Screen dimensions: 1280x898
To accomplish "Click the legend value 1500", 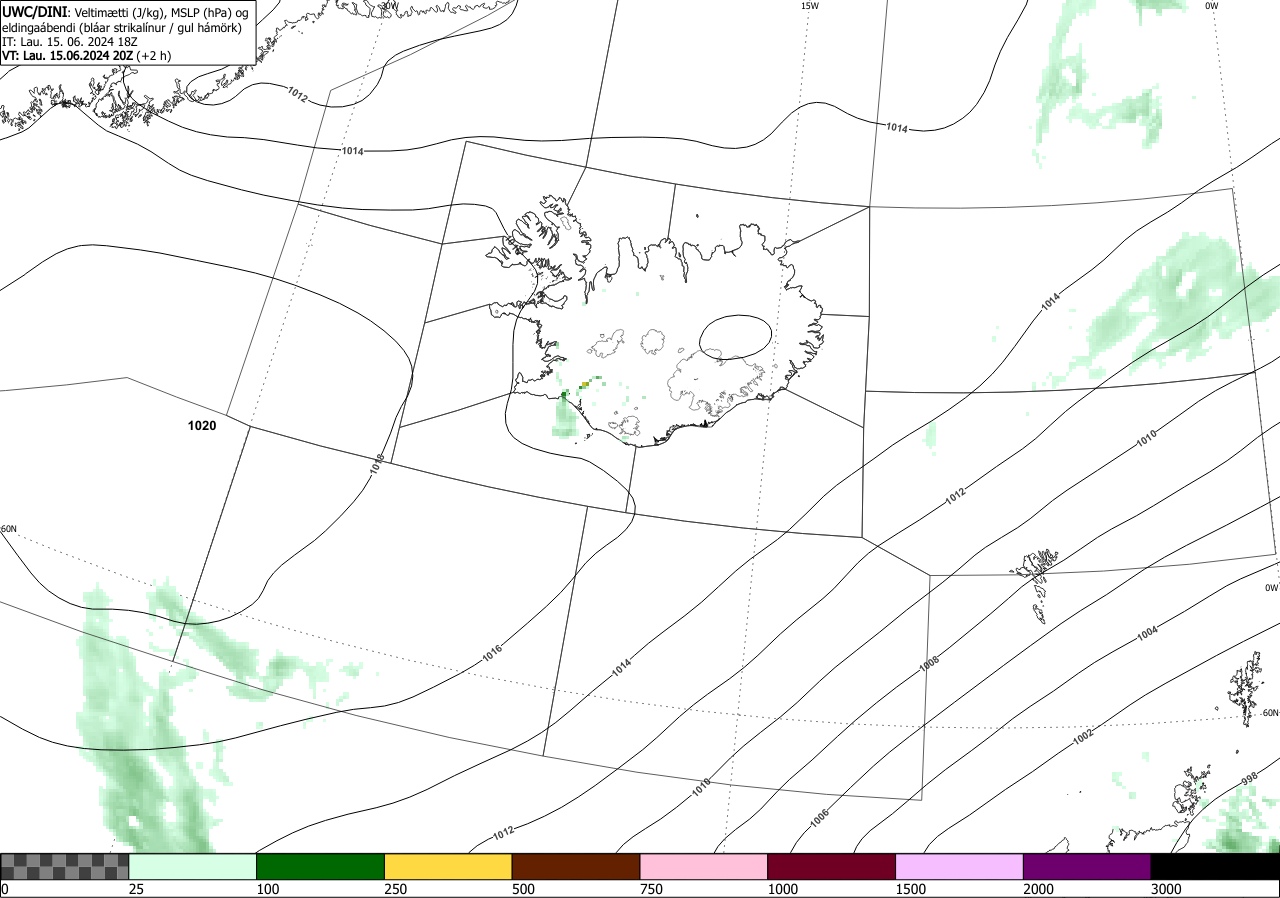I will (911, 889).
